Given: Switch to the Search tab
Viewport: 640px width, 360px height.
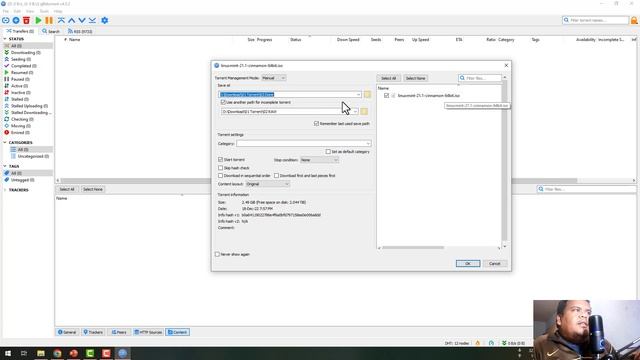Looking at the screenshot, I should [x=51, y=31].
